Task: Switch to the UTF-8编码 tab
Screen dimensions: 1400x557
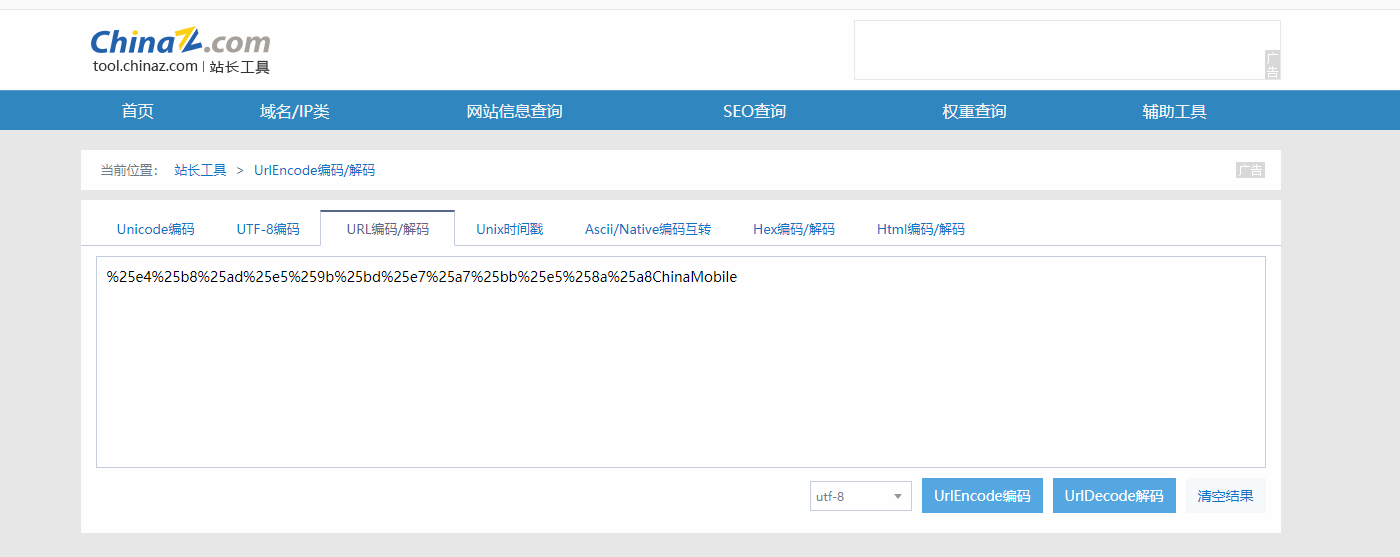Action: click(x=268, y=229)
